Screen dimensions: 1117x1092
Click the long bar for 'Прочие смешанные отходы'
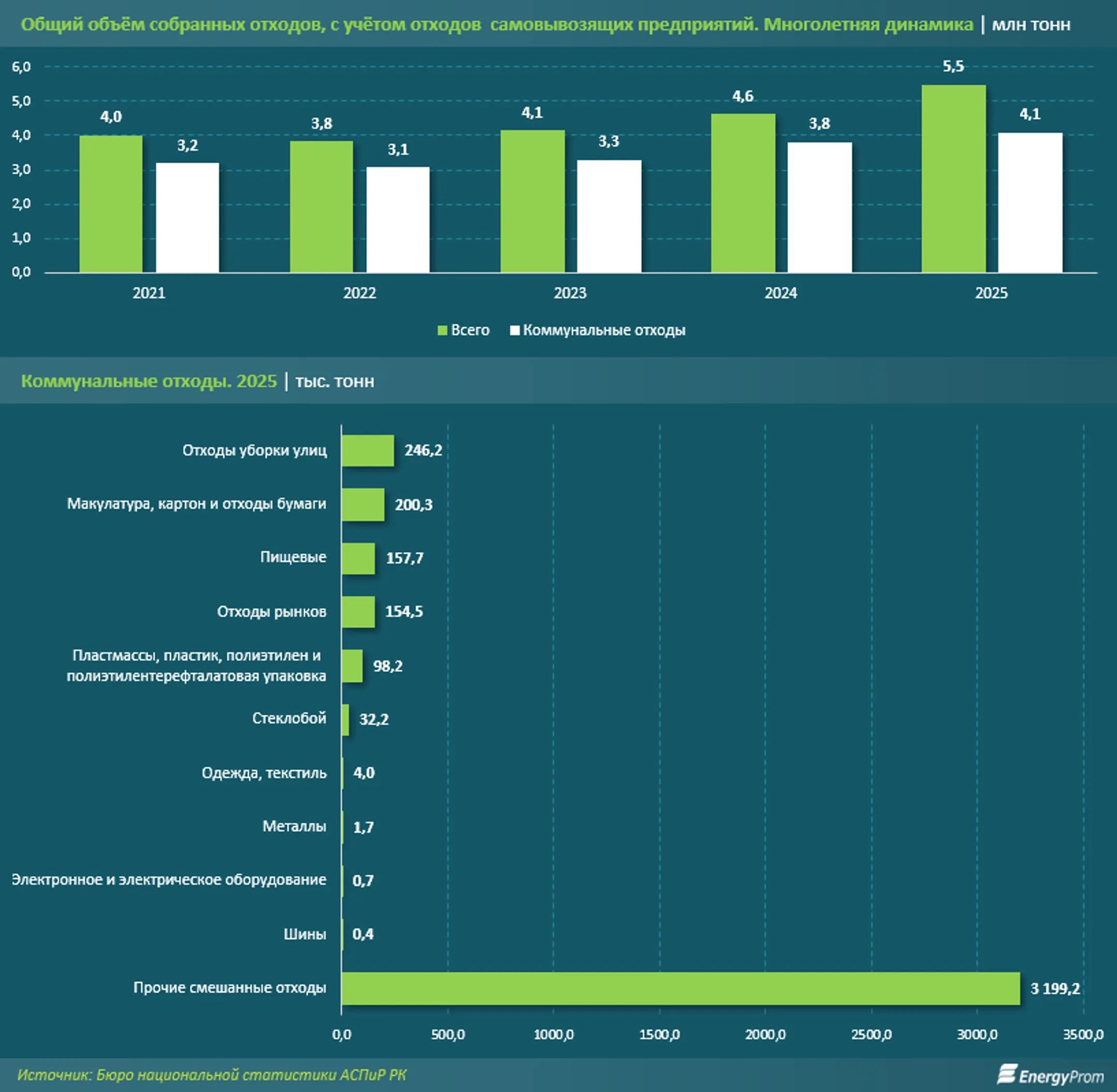(681, 988)
